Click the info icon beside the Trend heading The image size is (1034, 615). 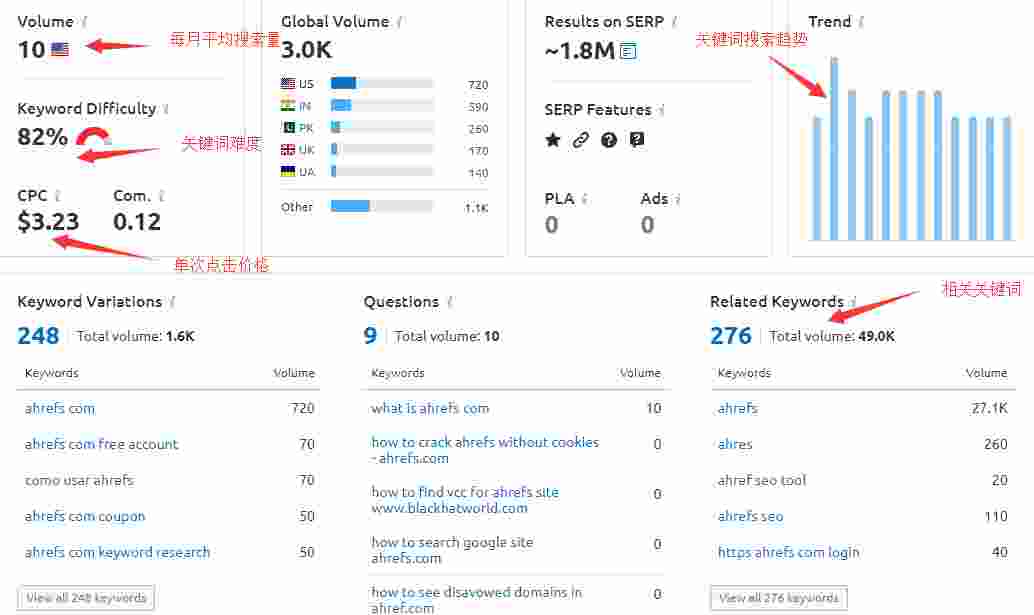coord(862,21)
